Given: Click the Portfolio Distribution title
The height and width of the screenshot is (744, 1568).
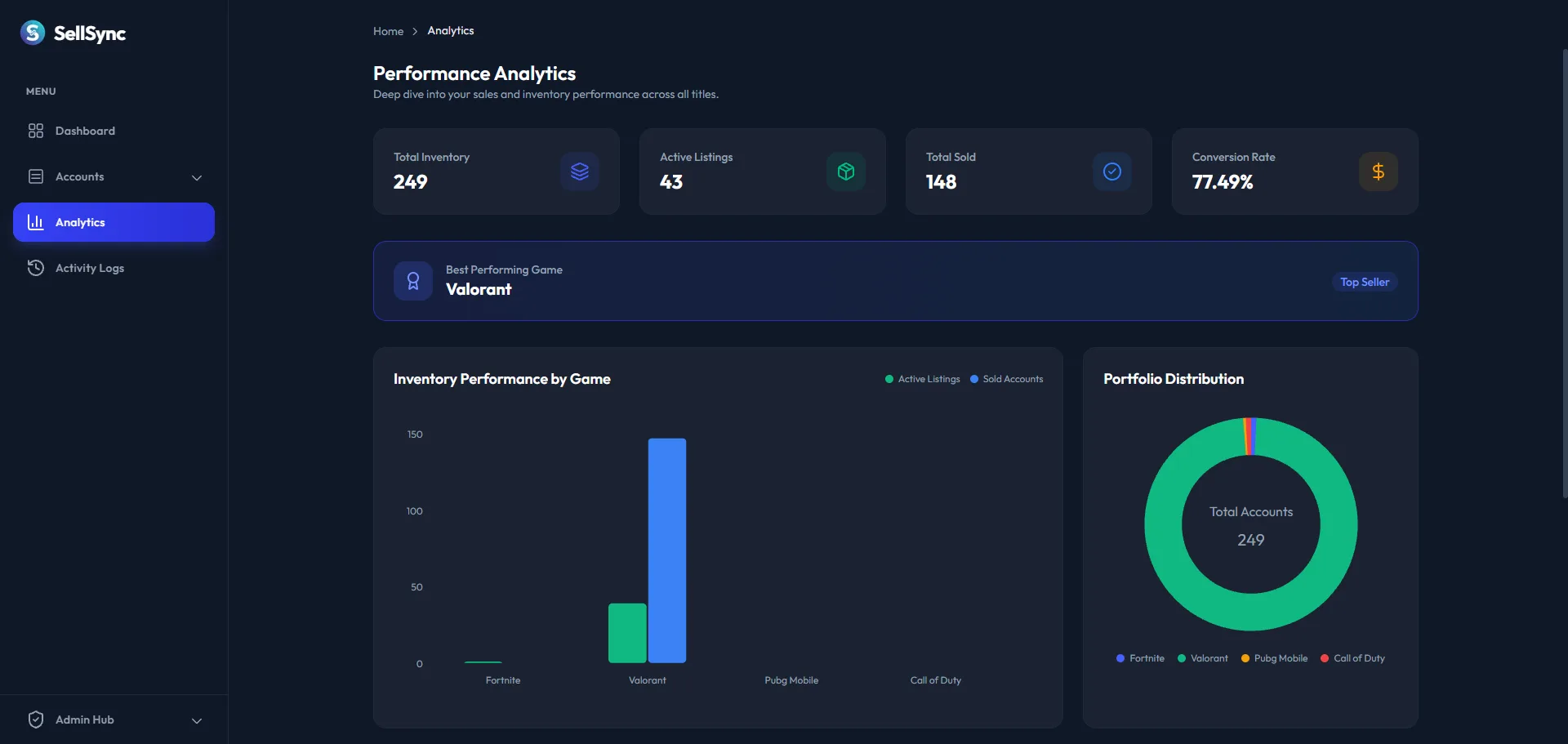Looking at the screenshot, I should pyautogui.click(x=1174, y=379).
